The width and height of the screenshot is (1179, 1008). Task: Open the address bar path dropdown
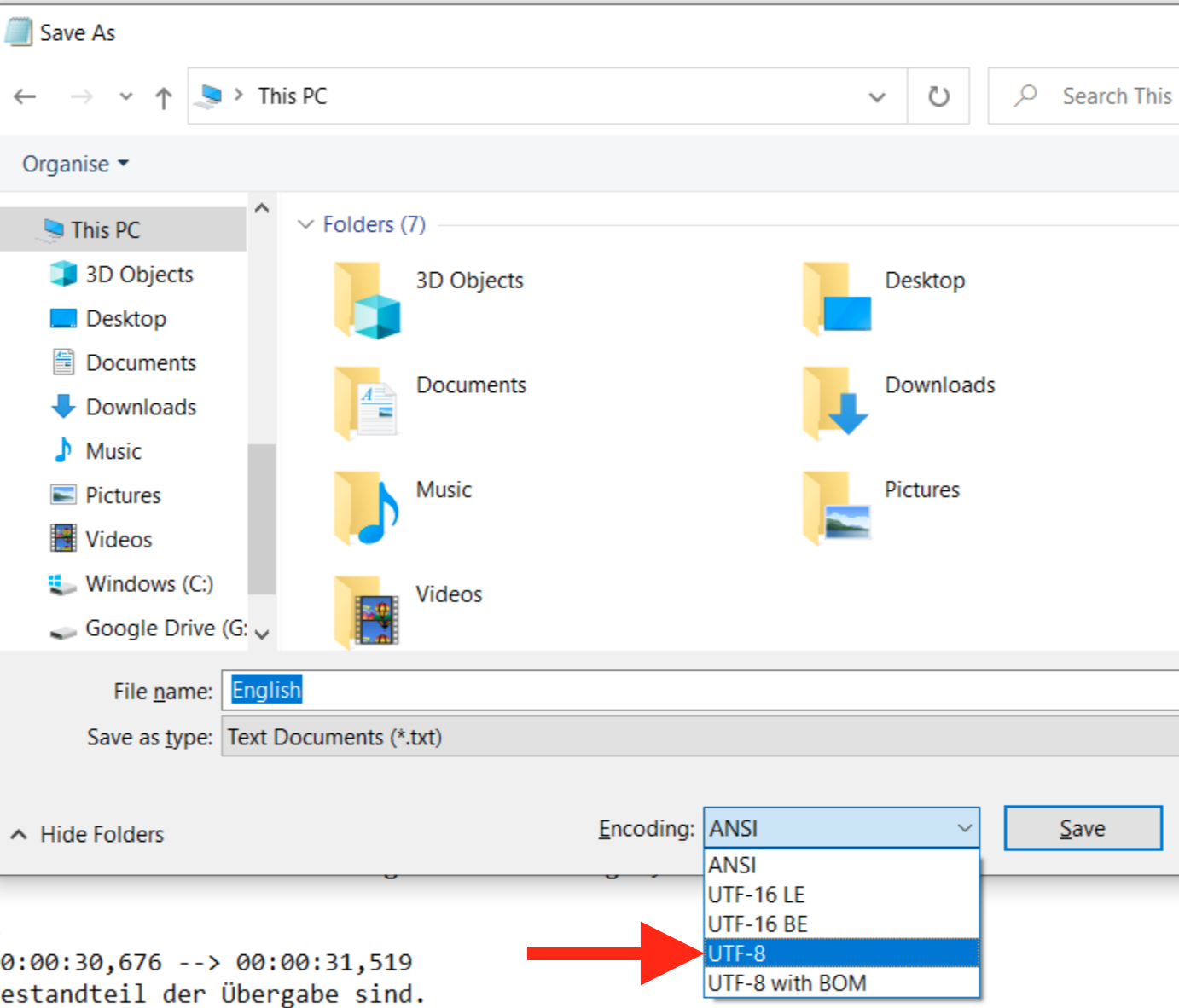point(876,96)
